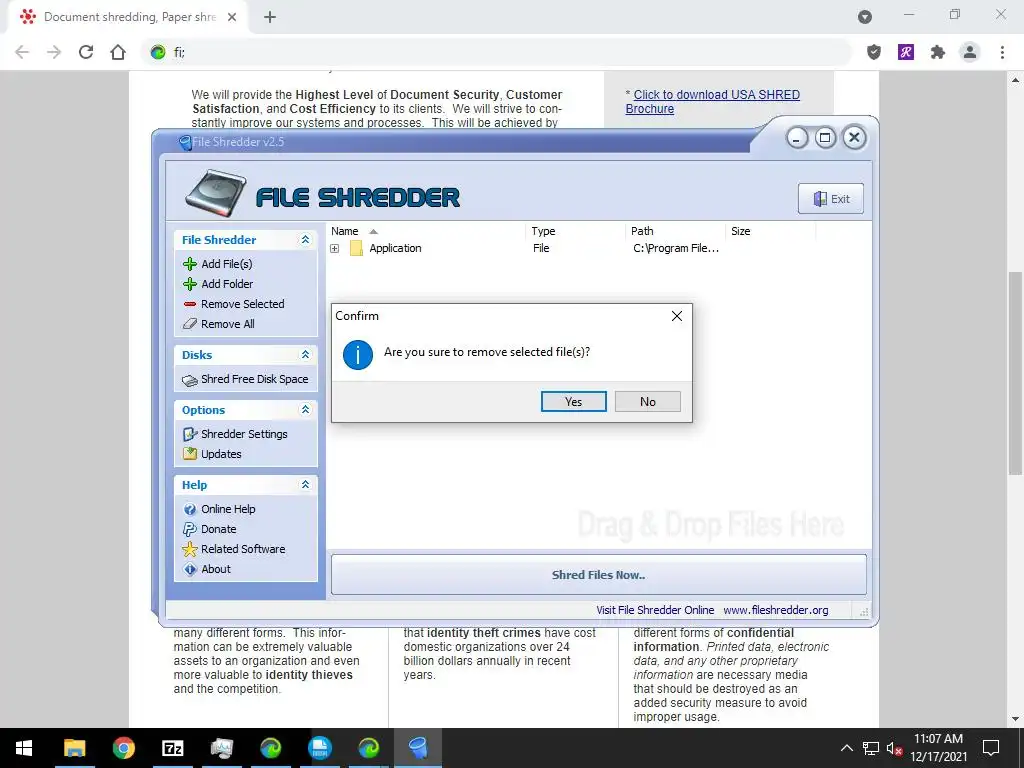Image resolution: width=1024 pixels, height=768 pixels.
Task: Click File Shredder taskbar icon
Action: click(x=418, y=748)
